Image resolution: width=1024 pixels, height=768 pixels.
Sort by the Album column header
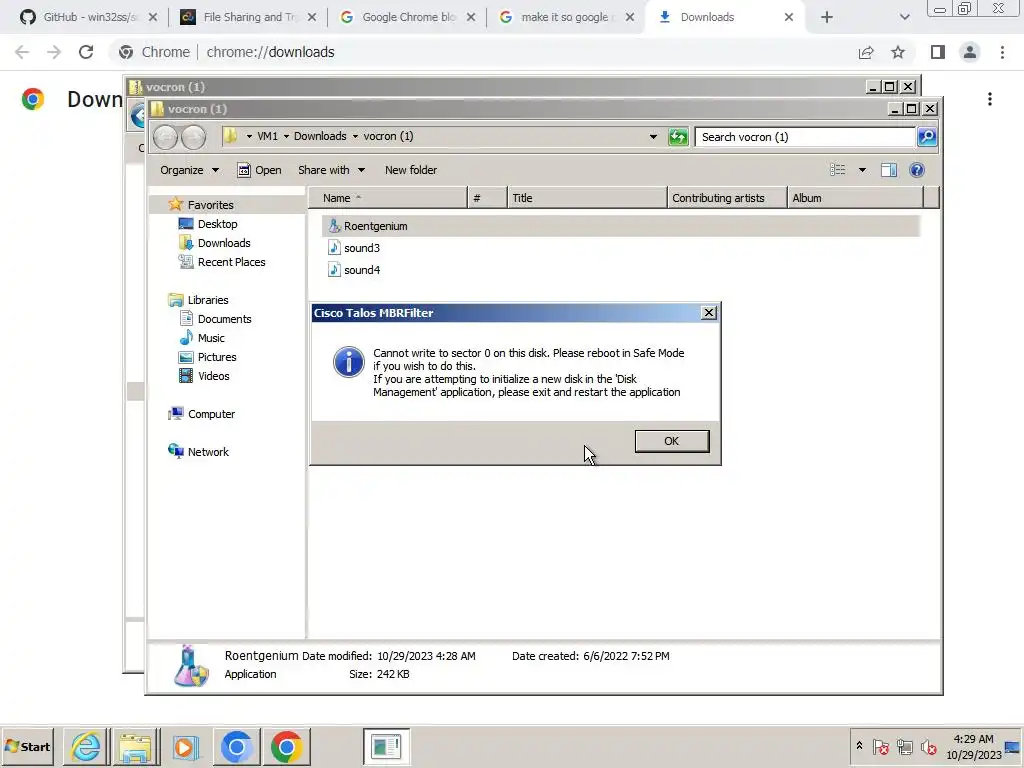click(x=855, y=198)
